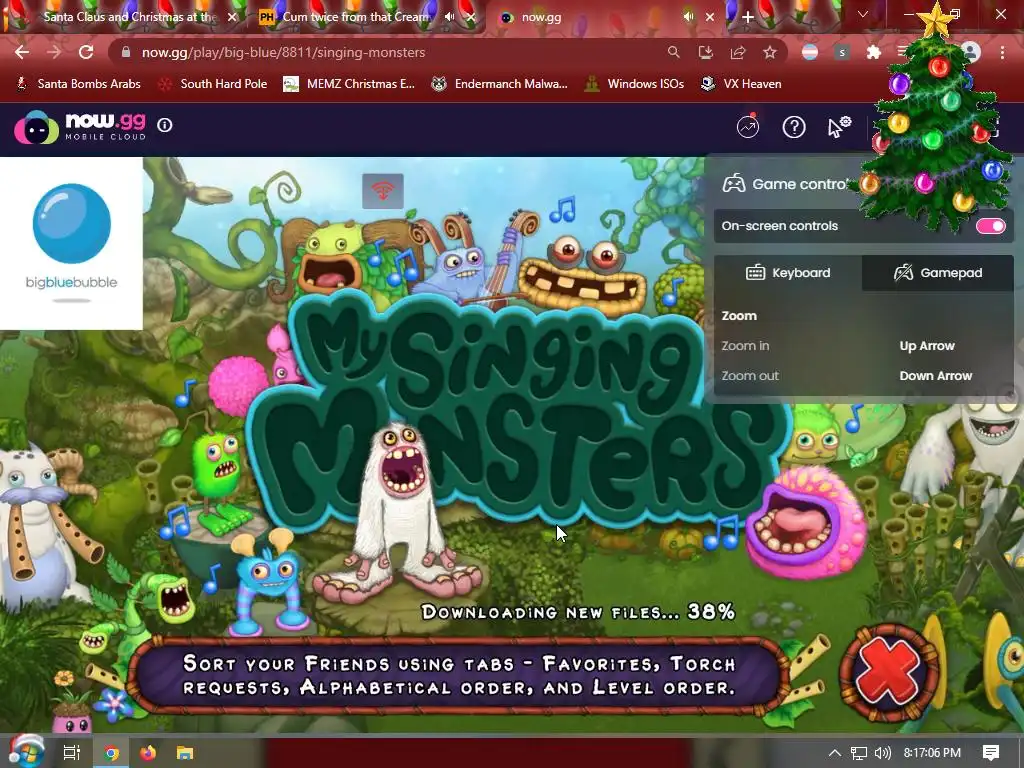Click the gray S extension icon
This screenshot has height=768, width=1024.
842,52
